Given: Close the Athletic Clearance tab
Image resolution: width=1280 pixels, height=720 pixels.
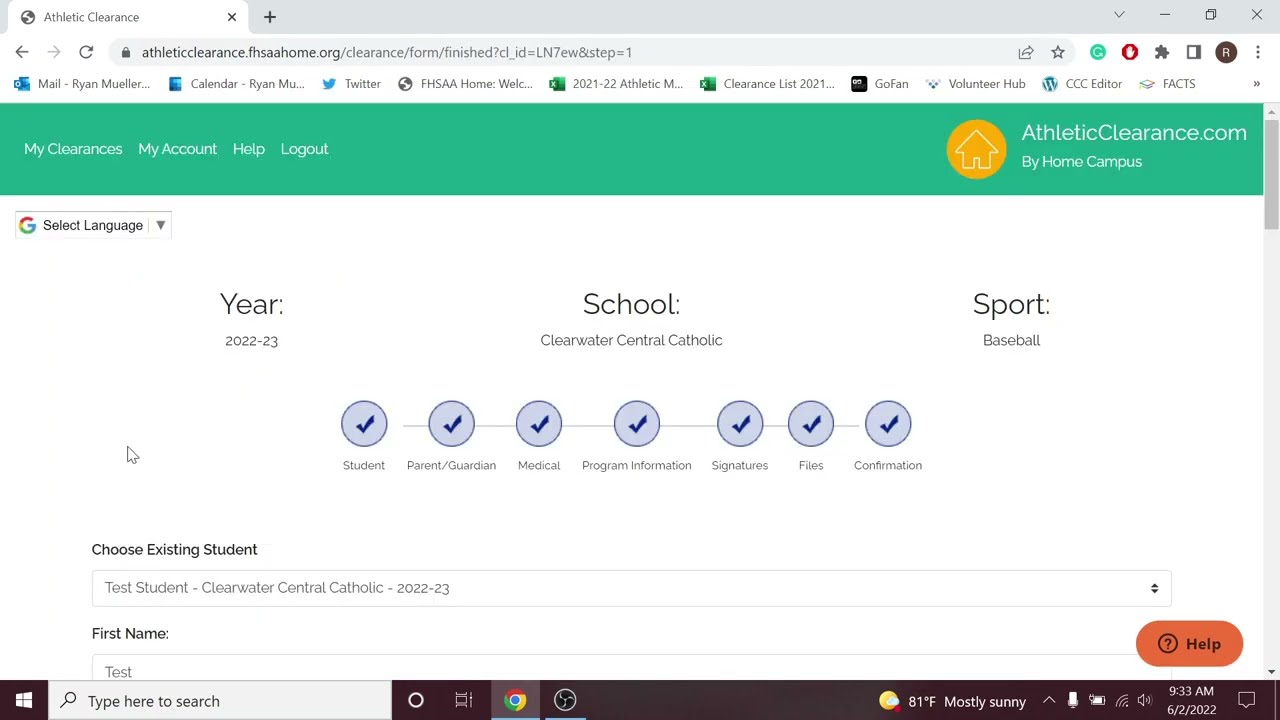Looking at the screenshot, I should click(232, 17).
